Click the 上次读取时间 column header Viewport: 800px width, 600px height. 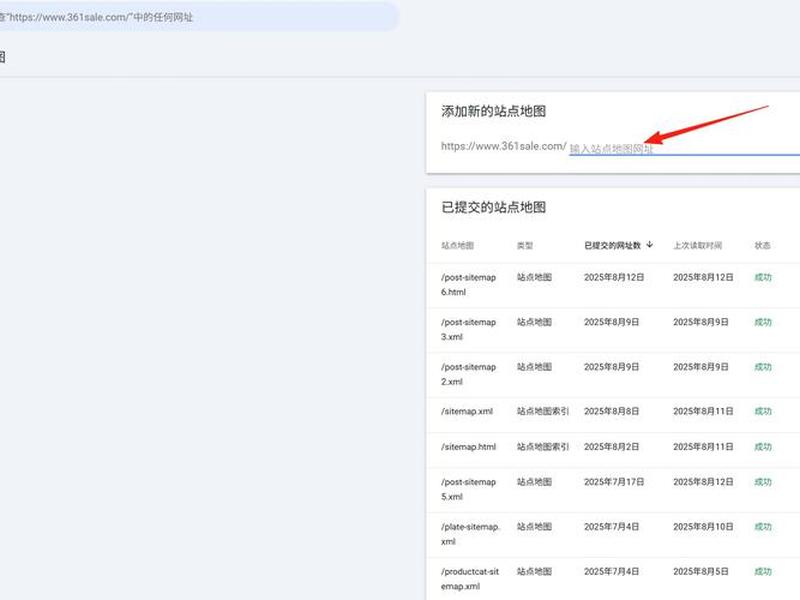(697, 245)
